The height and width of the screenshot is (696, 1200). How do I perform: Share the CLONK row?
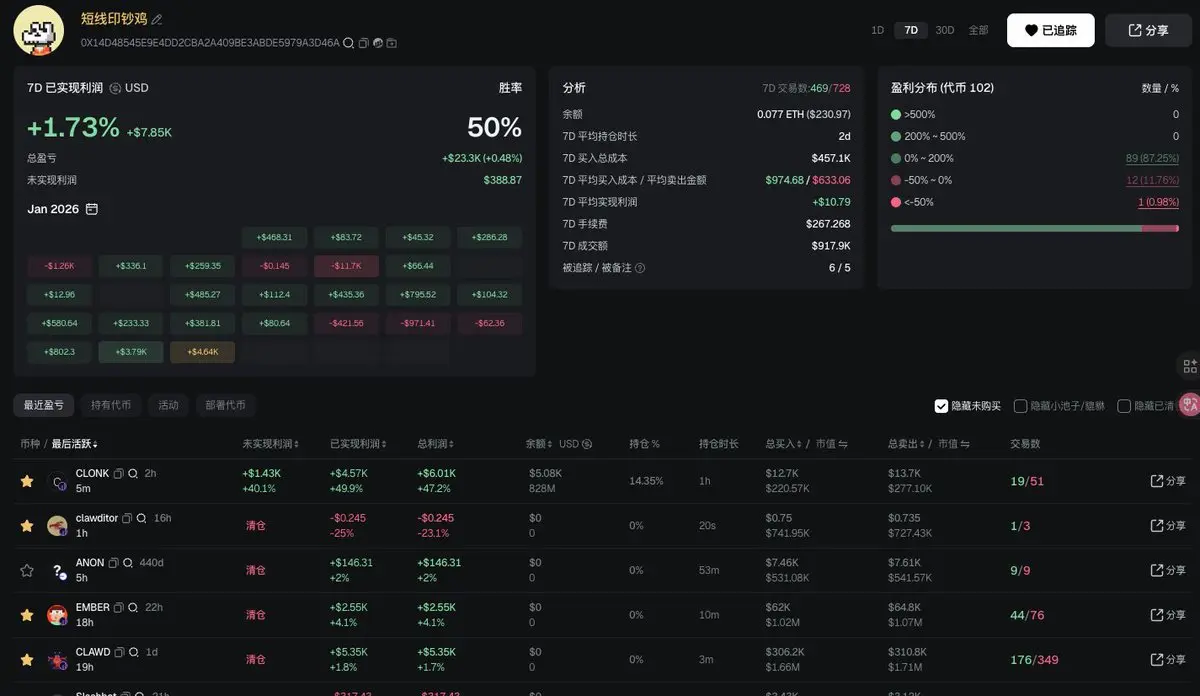pos(1168,481)
